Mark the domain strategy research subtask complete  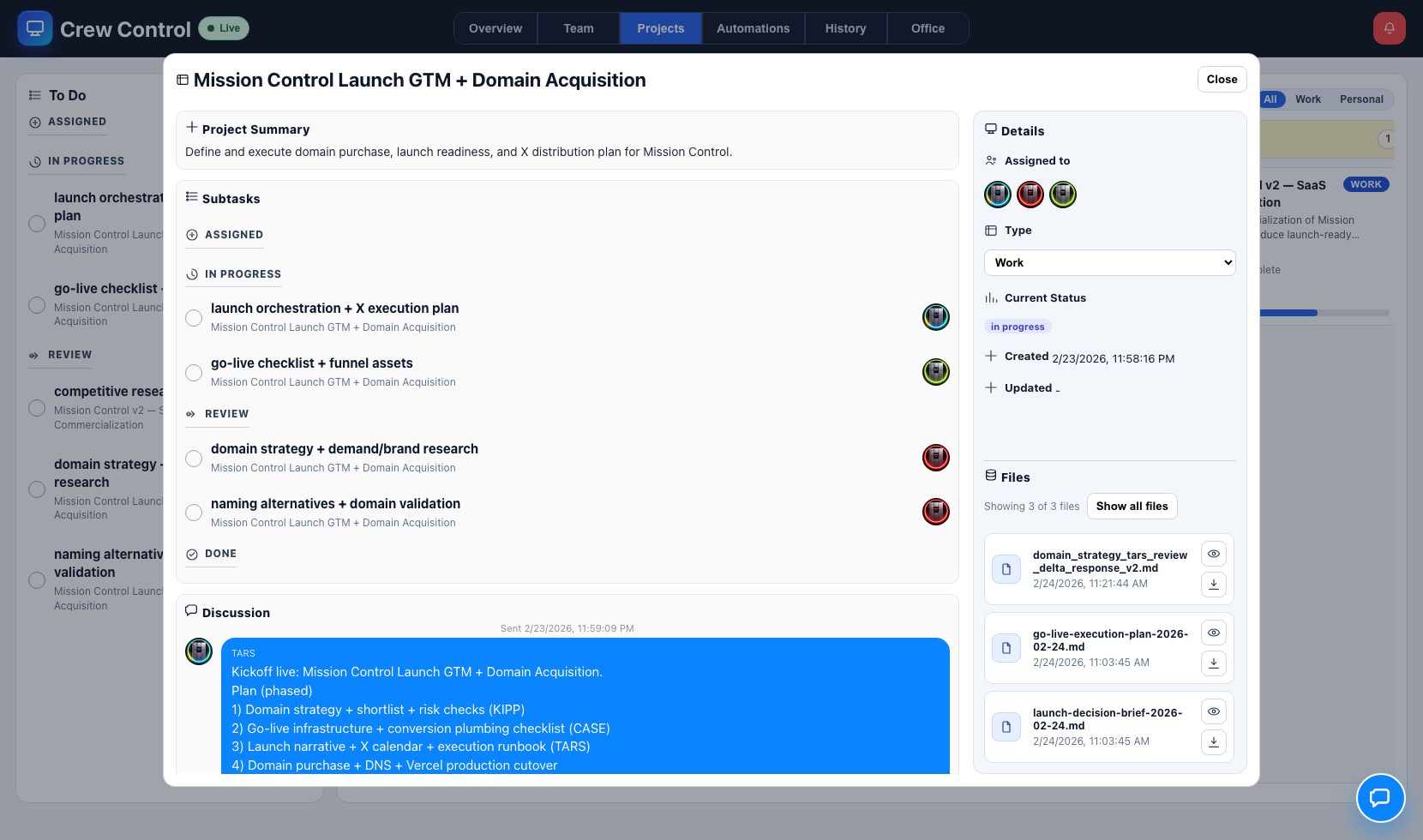pyautogui.click(x=194, y=459)
